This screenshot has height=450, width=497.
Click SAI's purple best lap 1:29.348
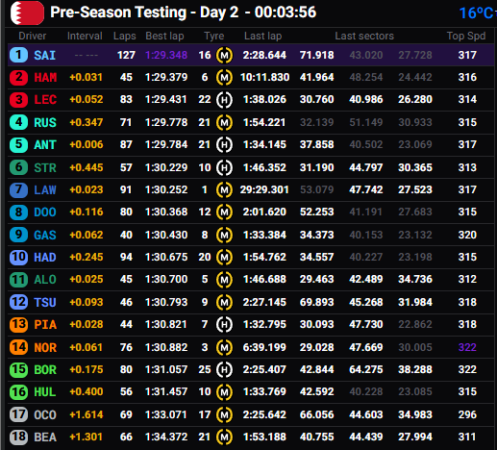click(166, 55)
